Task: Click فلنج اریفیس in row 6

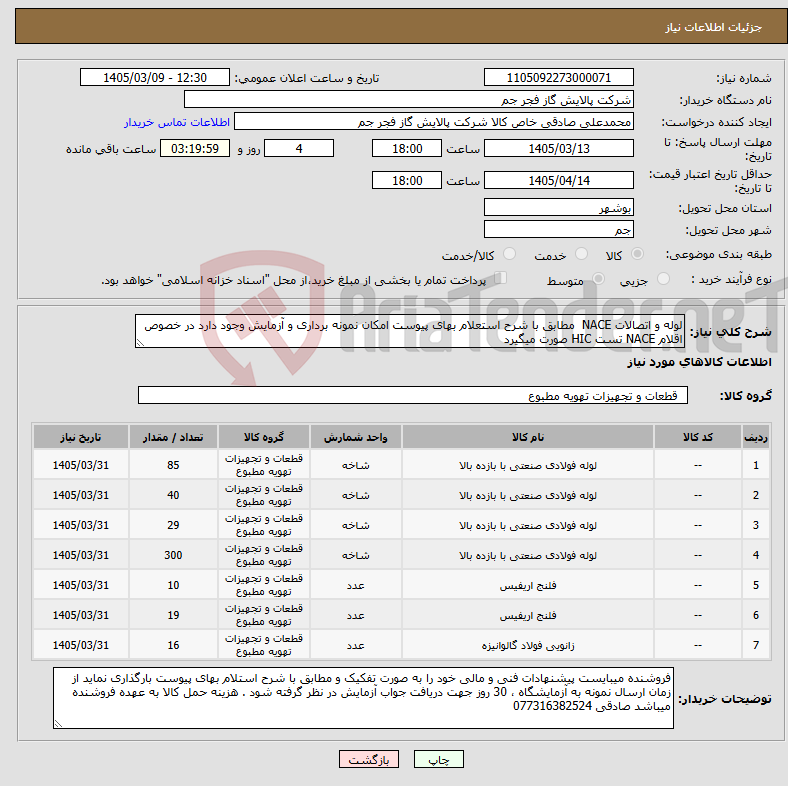Action: click(x=528, y=615)
